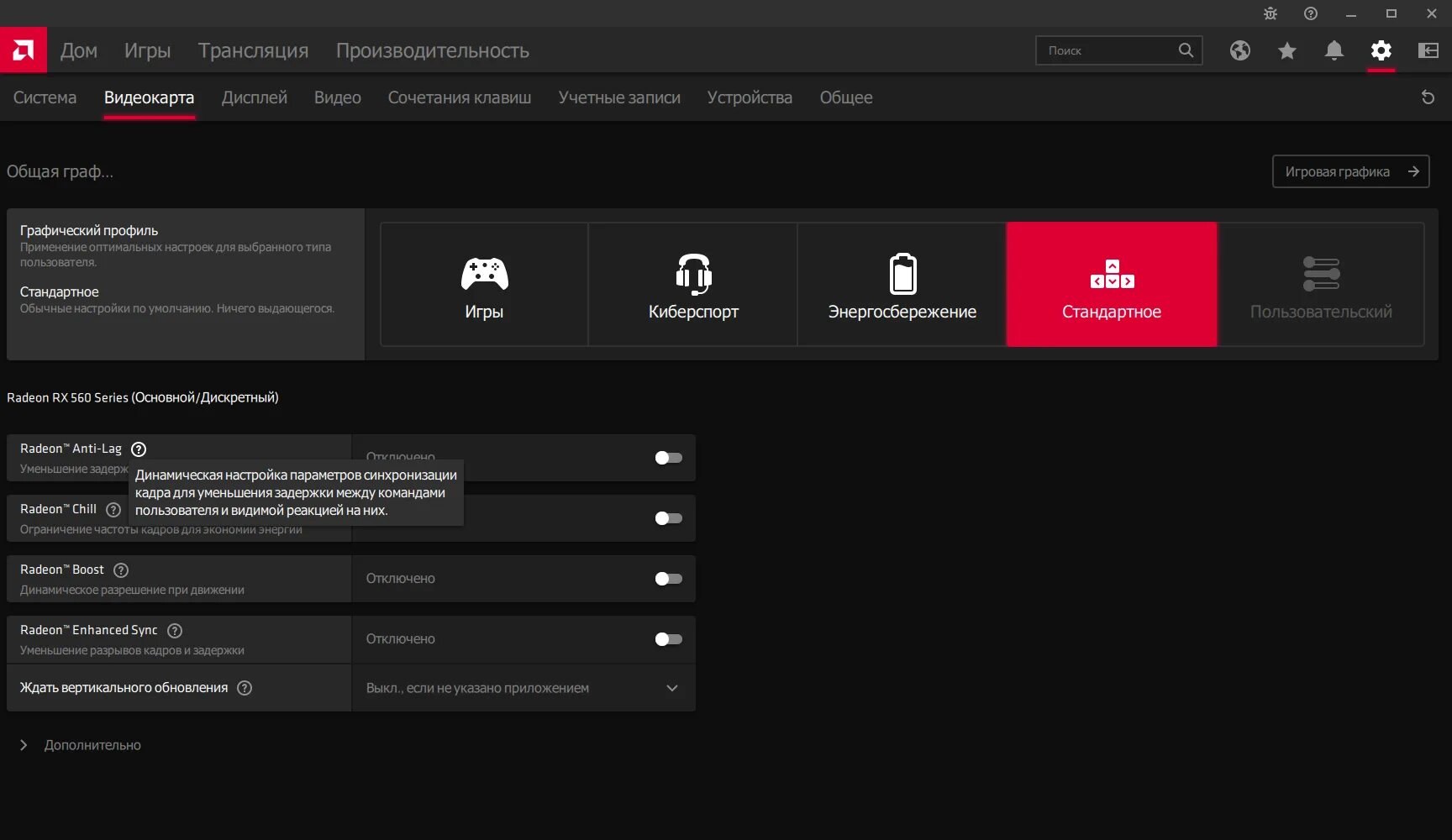Close the Radeon Software window
Viewport: 1452px width, 840px height.
pos(1431,13)
